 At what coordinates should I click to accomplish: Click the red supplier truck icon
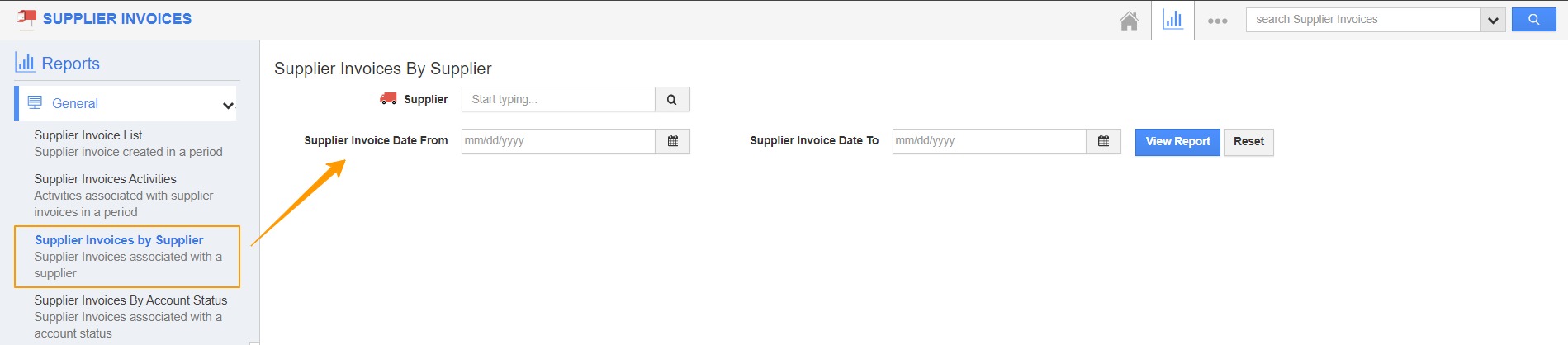tap(388, 99)
